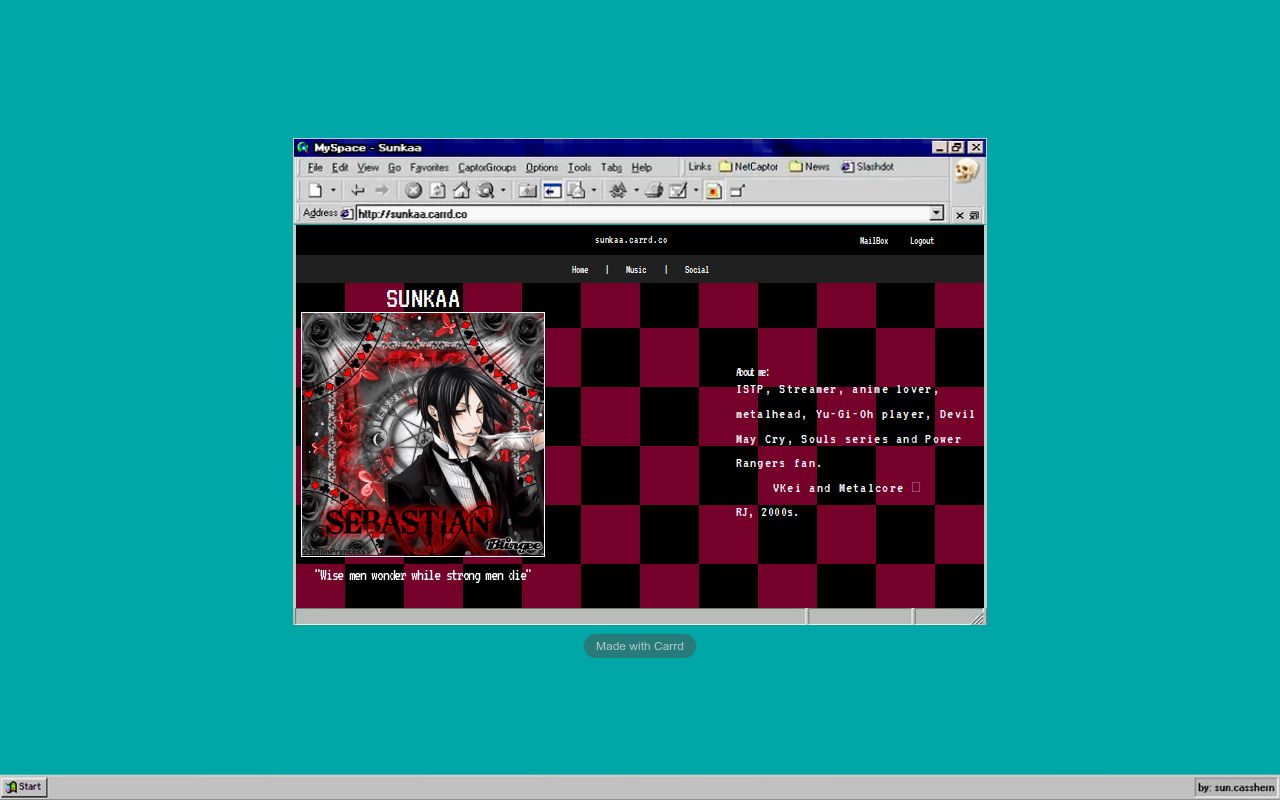Click the CaptorGroups tree icon
Viewport: 1280px width, 800px height.
[x=618, y=190]
